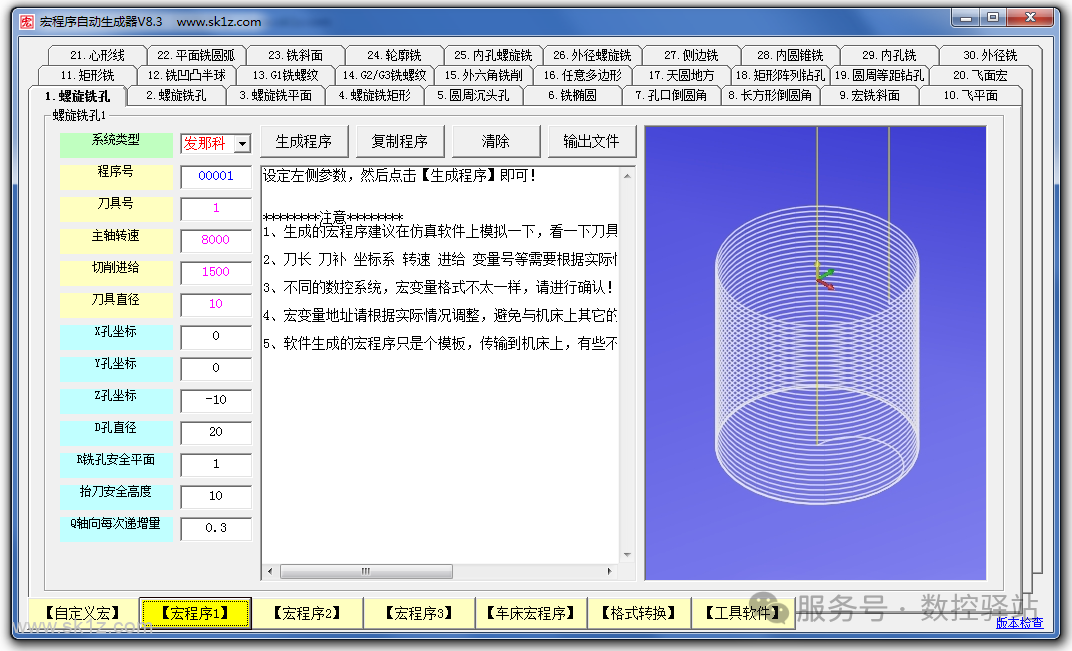Select tab 18. 矩形阵列钻孔
The image size is (1072, 651).
click(x=781, y=75)
